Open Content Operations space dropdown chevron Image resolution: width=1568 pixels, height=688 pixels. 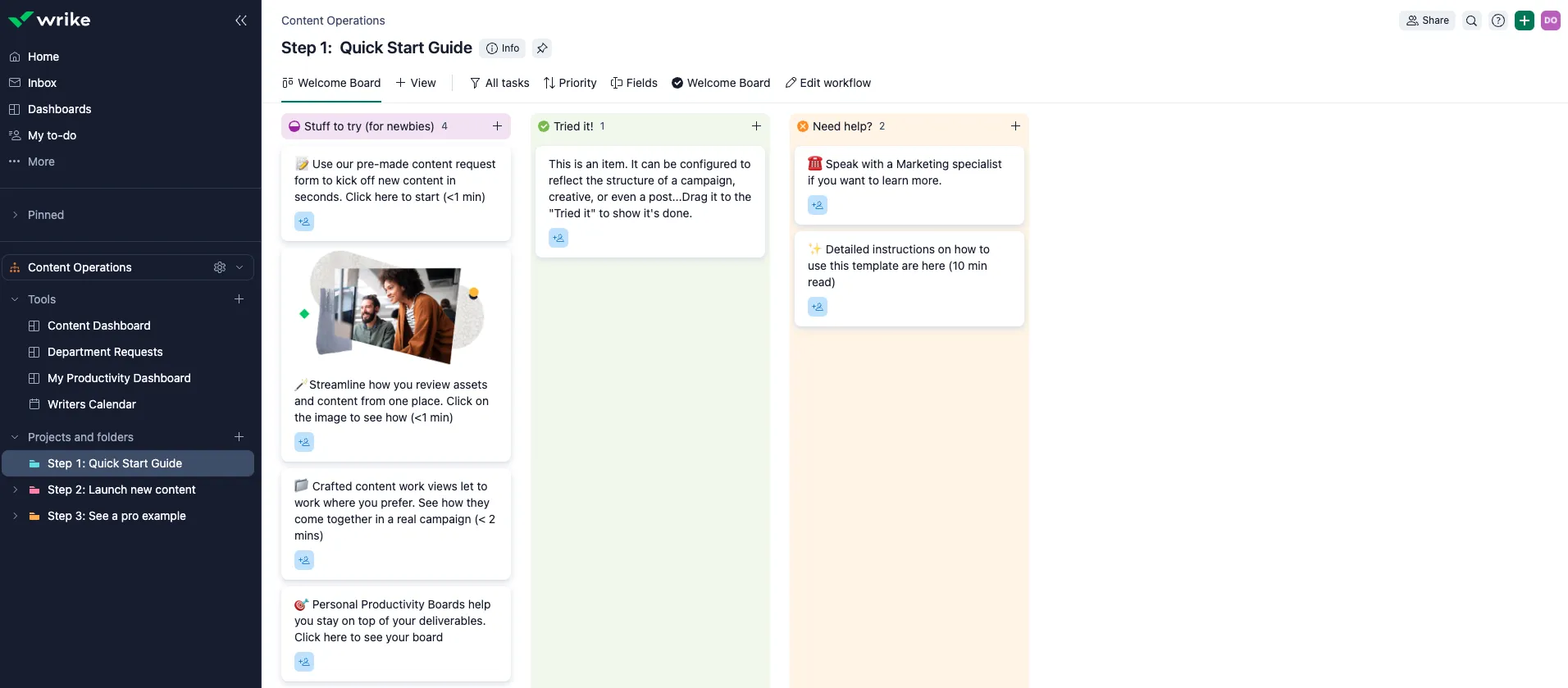(x=239, y=267)
